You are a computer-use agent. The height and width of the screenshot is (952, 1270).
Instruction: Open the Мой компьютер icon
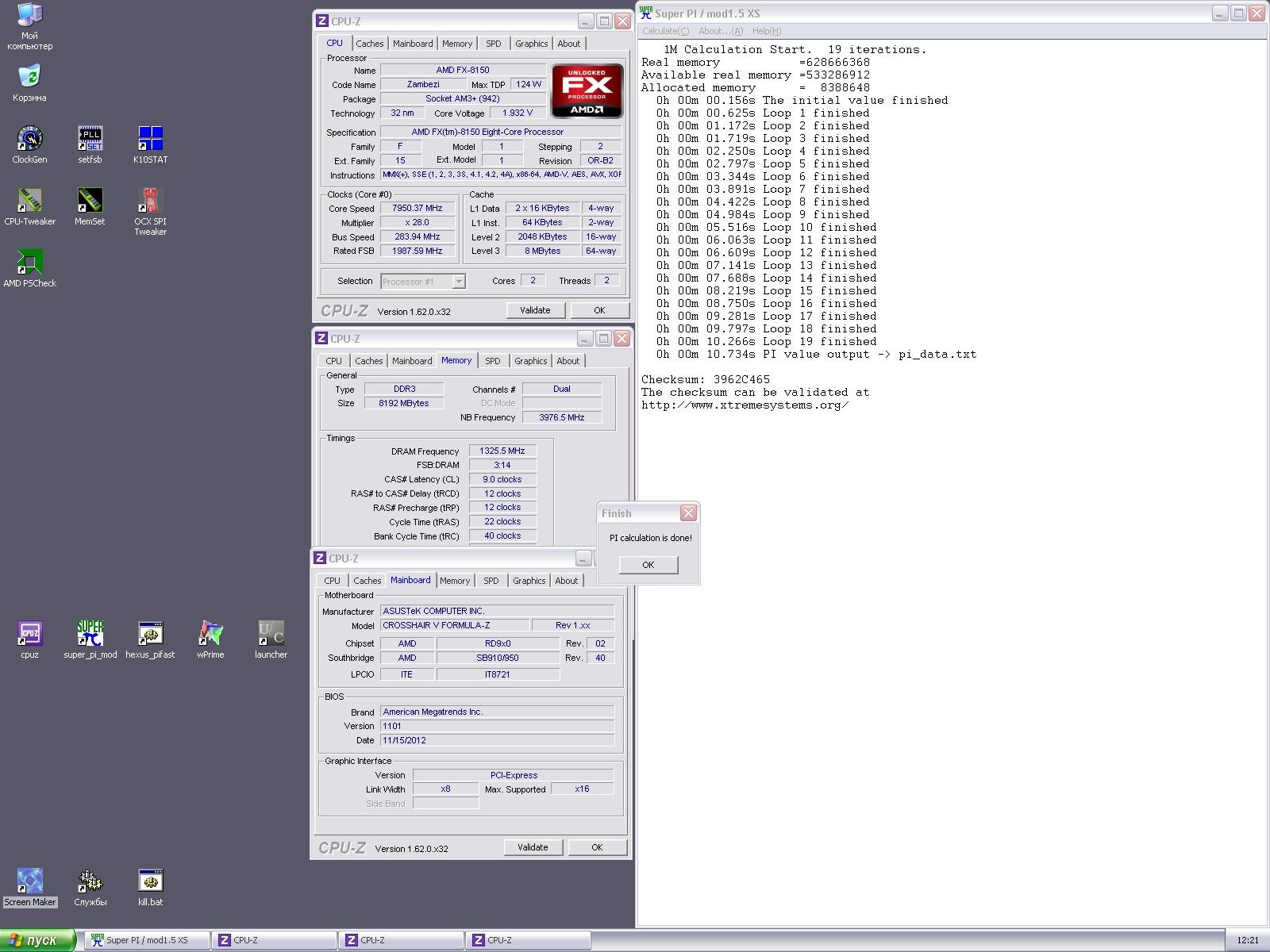click(29, 26)
